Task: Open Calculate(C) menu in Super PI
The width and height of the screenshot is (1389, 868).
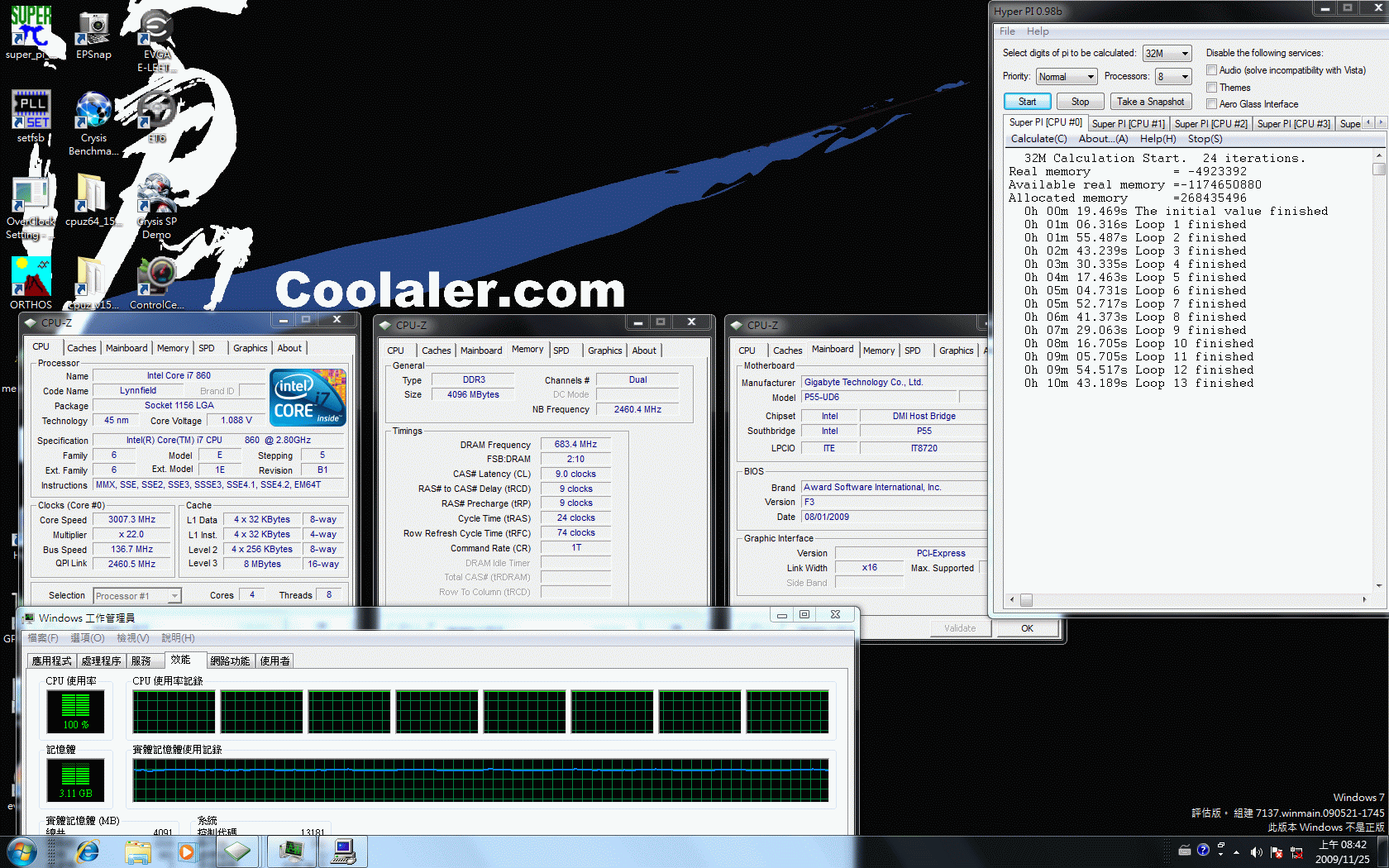Action: click(x=1038, y=139)
